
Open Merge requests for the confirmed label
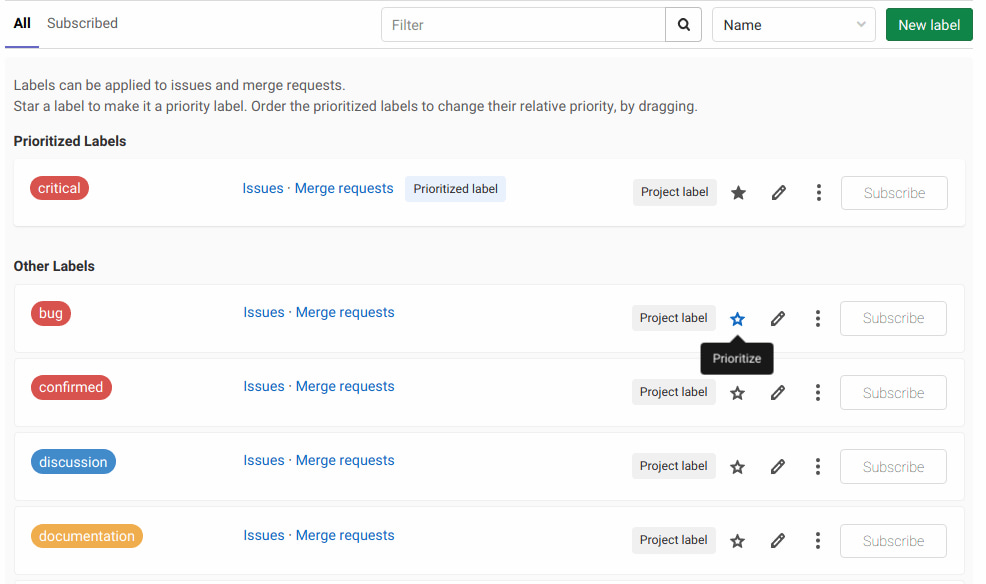(x=345, y=386)
